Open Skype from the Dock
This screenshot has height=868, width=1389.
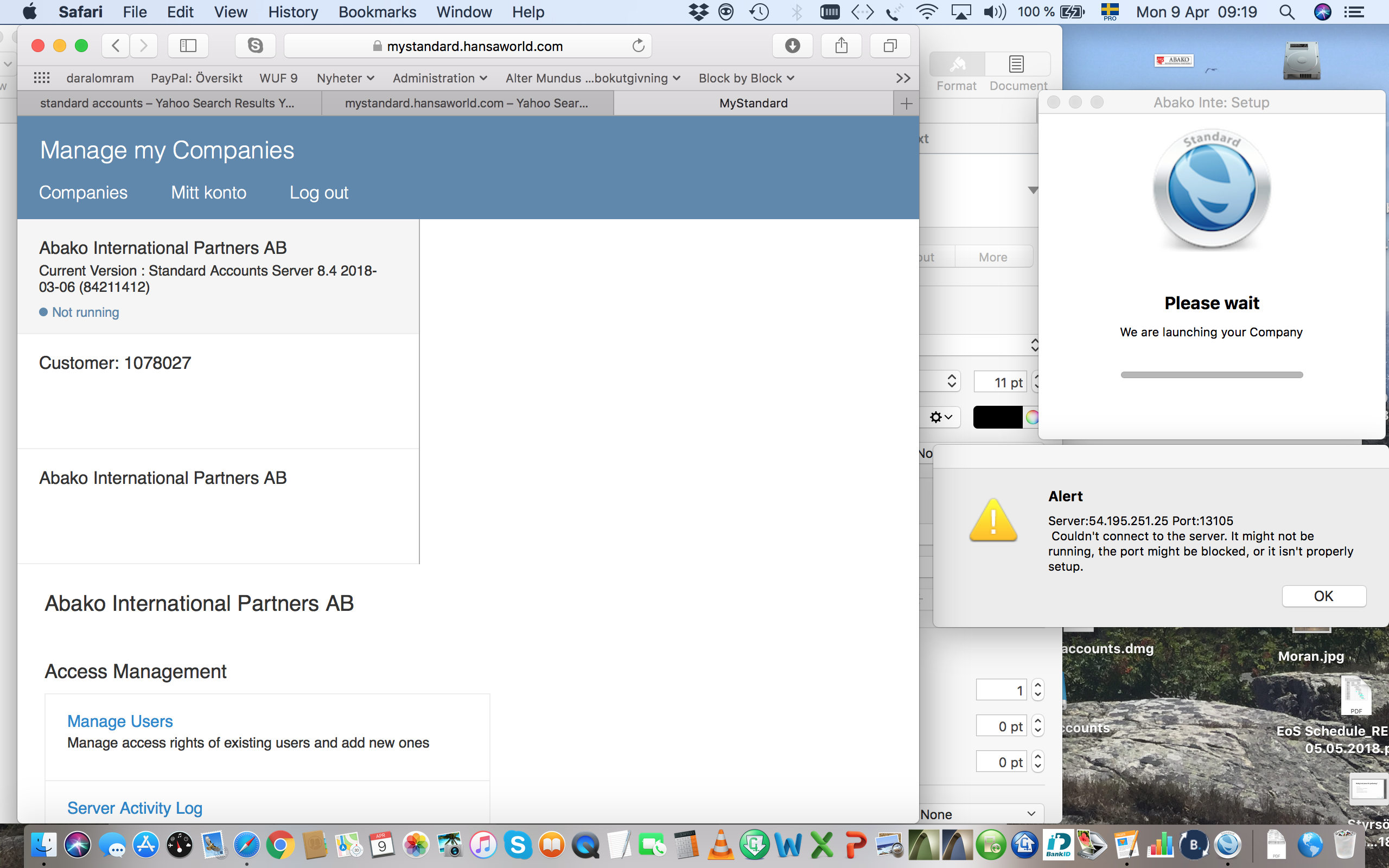[517, 845]
